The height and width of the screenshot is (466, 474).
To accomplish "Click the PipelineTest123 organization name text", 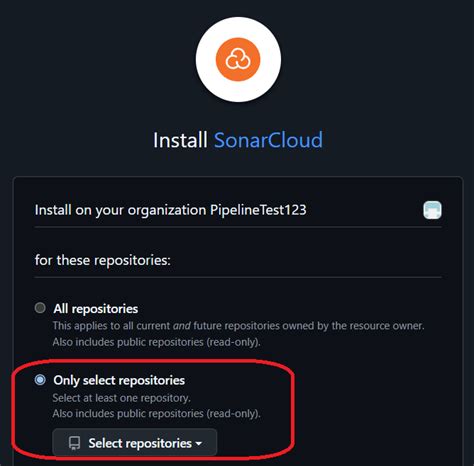I will 258,210.
